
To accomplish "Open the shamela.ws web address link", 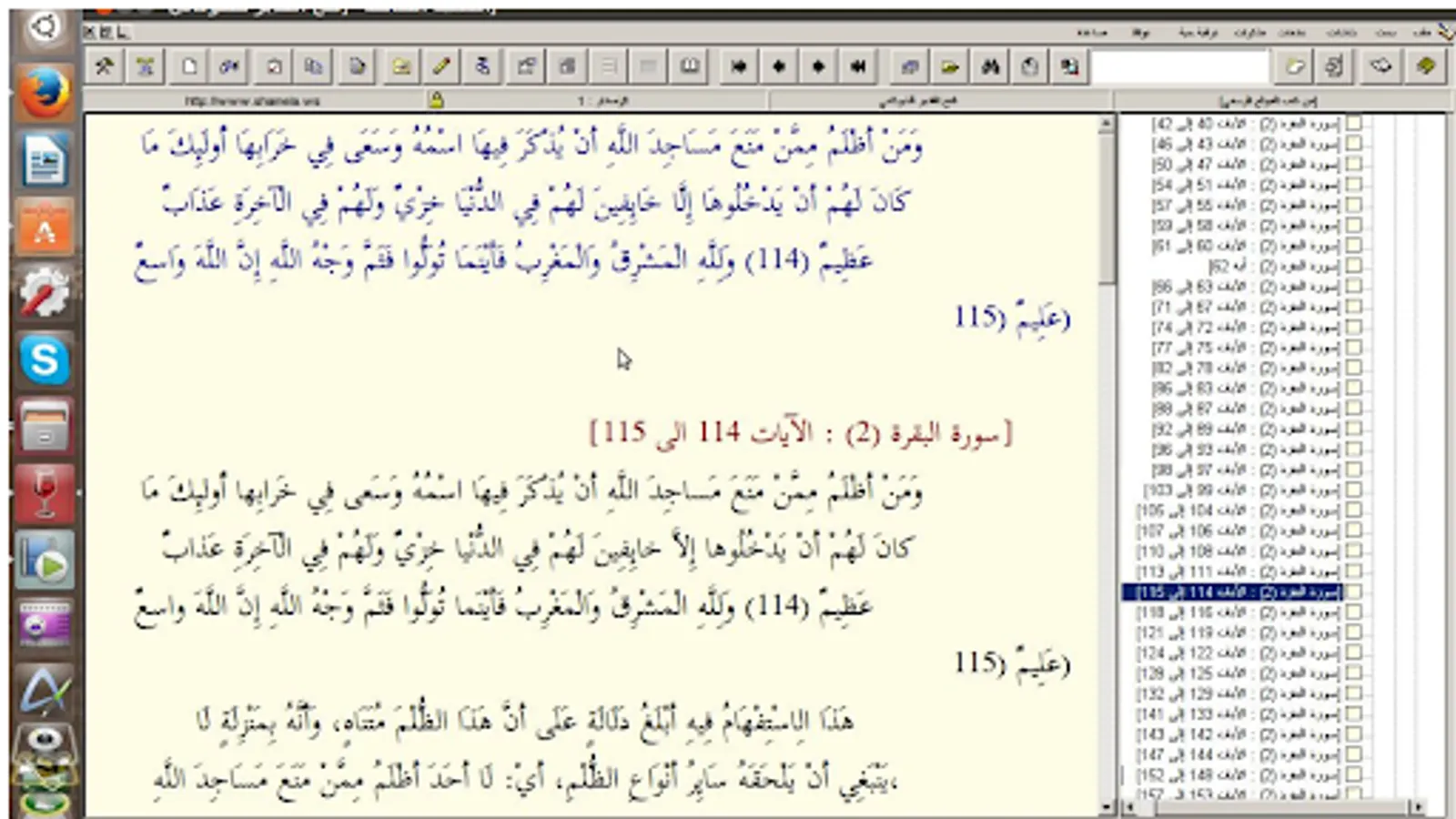I will 252,101.
